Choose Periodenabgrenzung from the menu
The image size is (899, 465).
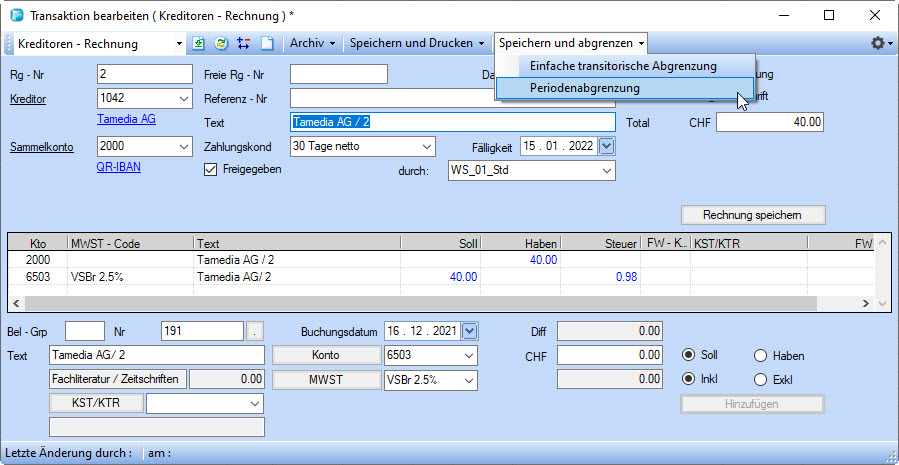pos(584,88)
